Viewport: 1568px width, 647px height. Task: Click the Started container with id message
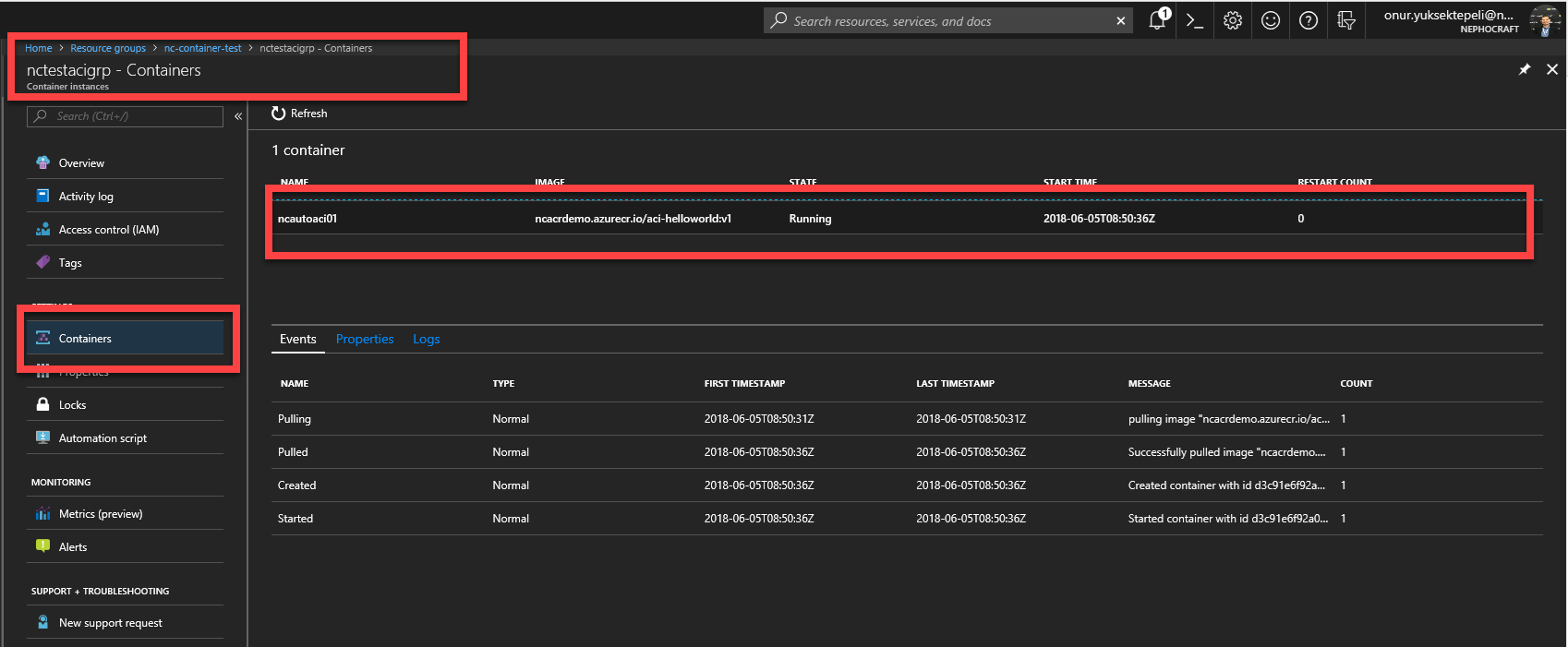(1228, 519)
